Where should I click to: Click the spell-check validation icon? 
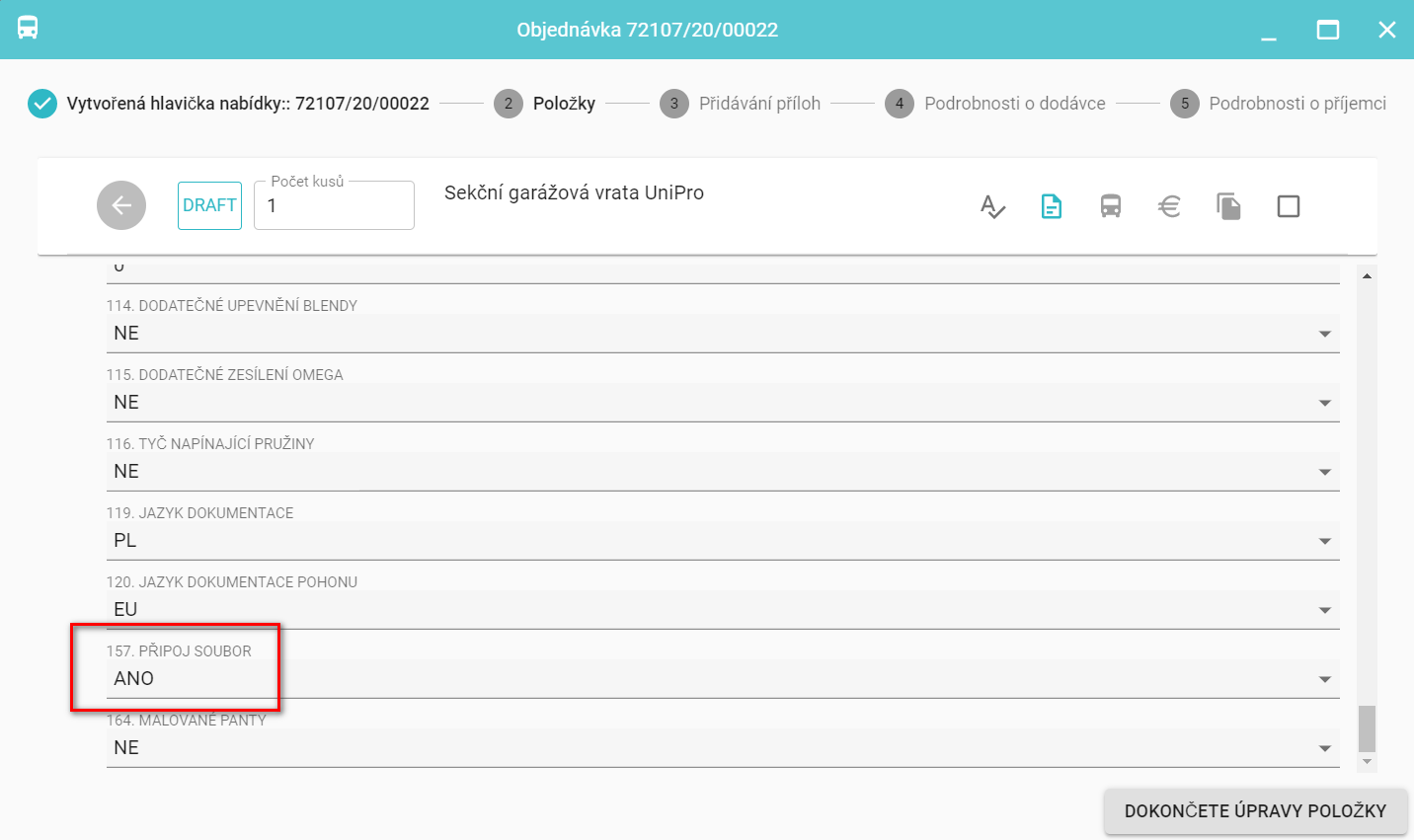pos(992,206)
